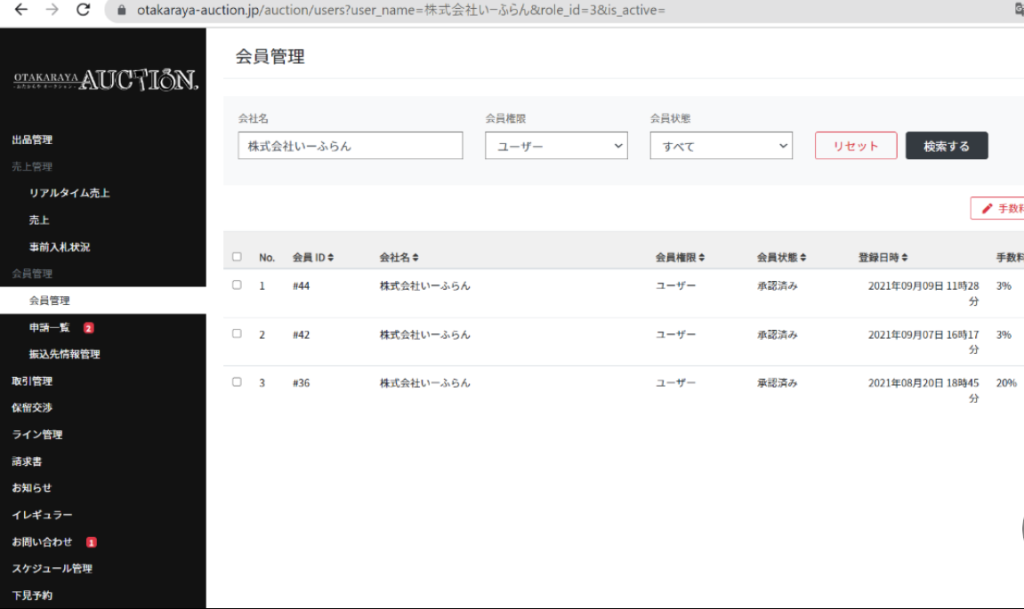1024x609 pixels.
Task: Open the 会員権限 dropdown showing ユーザー
Action: [556, 146]
